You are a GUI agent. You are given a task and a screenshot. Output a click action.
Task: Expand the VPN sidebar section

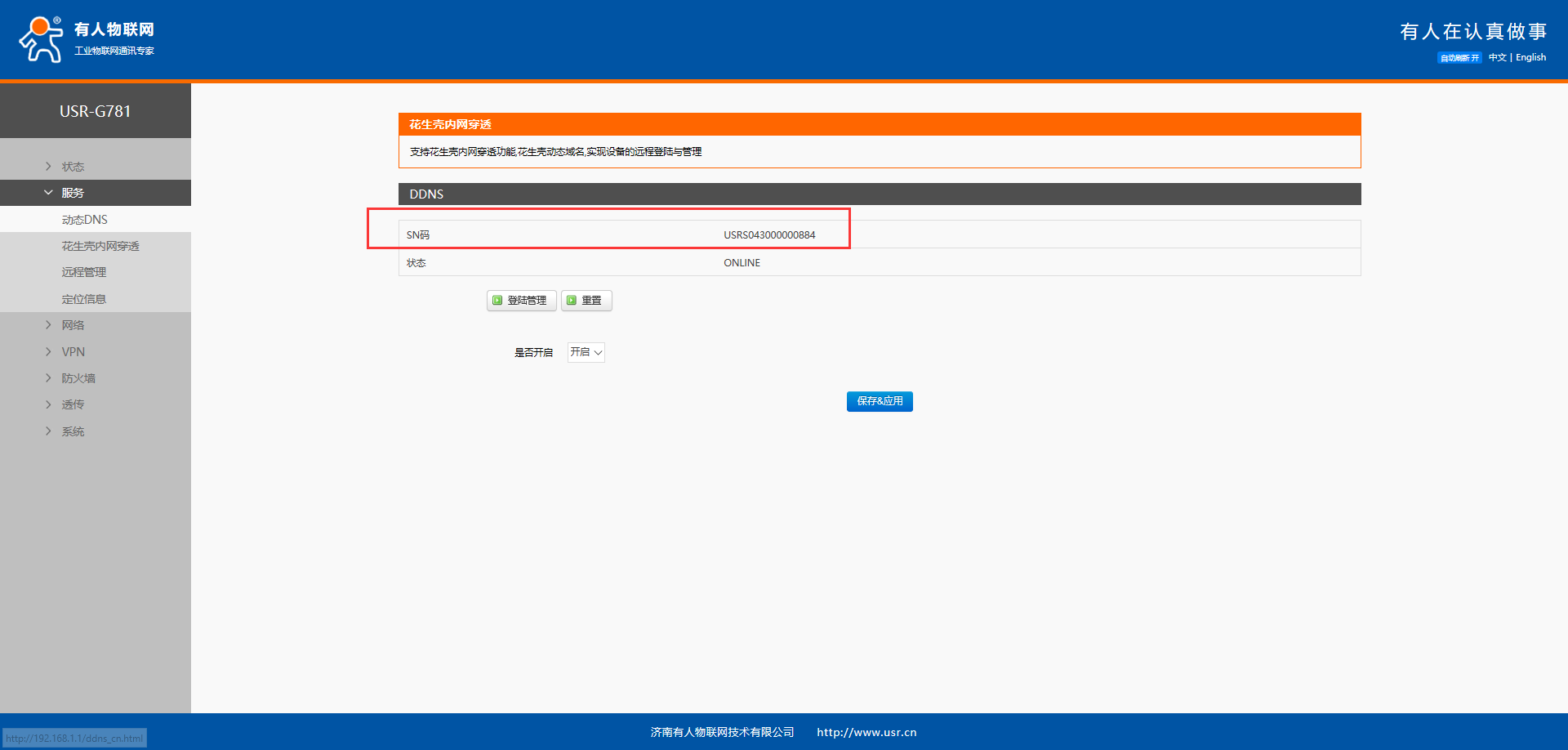tap(73, 352)
